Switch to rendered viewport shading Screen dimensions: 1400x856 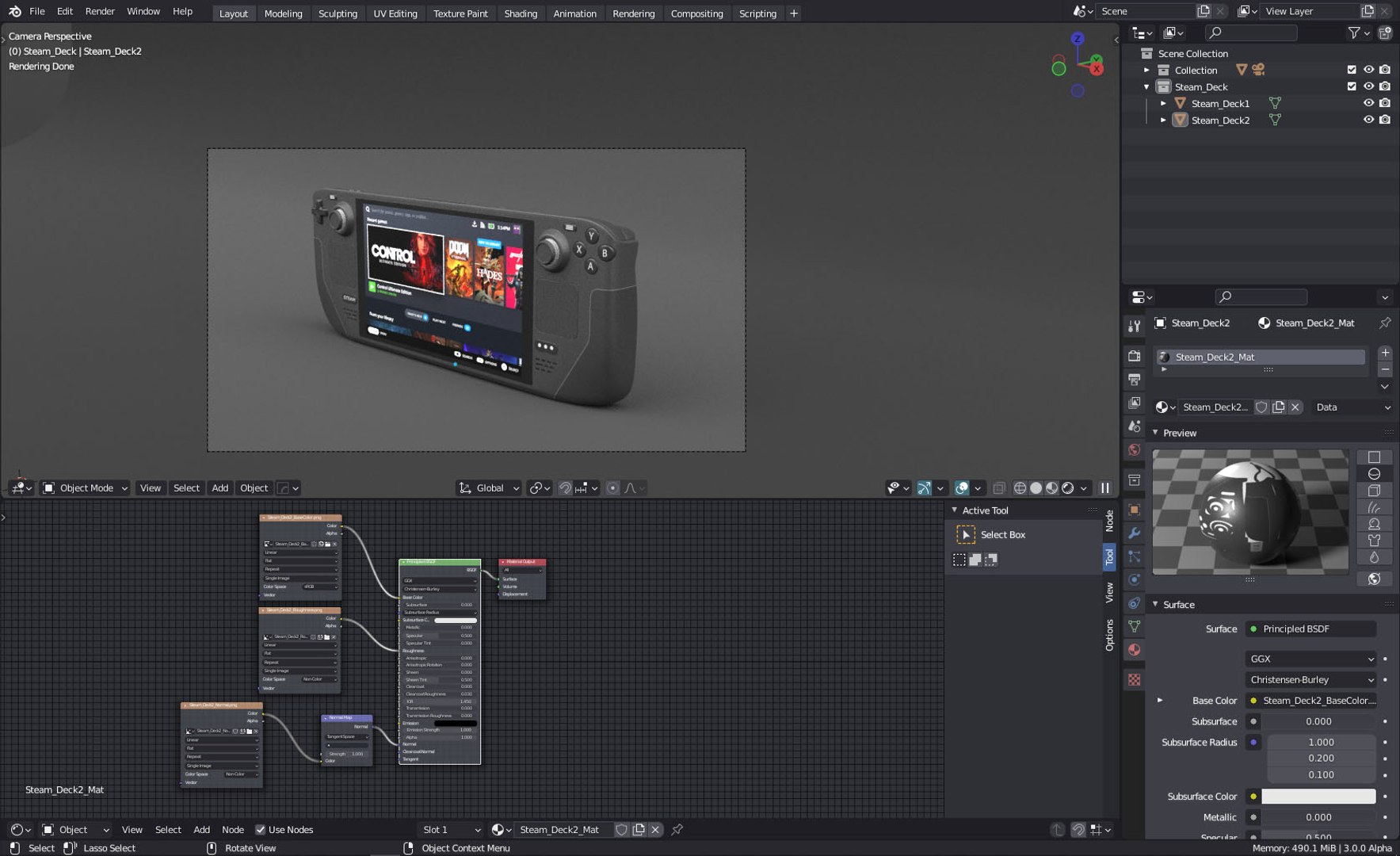[x=1068, y=488]
